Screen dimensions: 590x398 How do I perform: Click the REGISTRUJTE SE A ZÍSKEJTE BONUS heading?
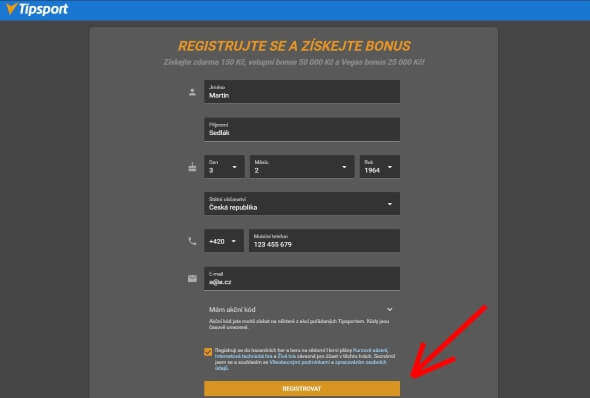[x=294, y=46]
